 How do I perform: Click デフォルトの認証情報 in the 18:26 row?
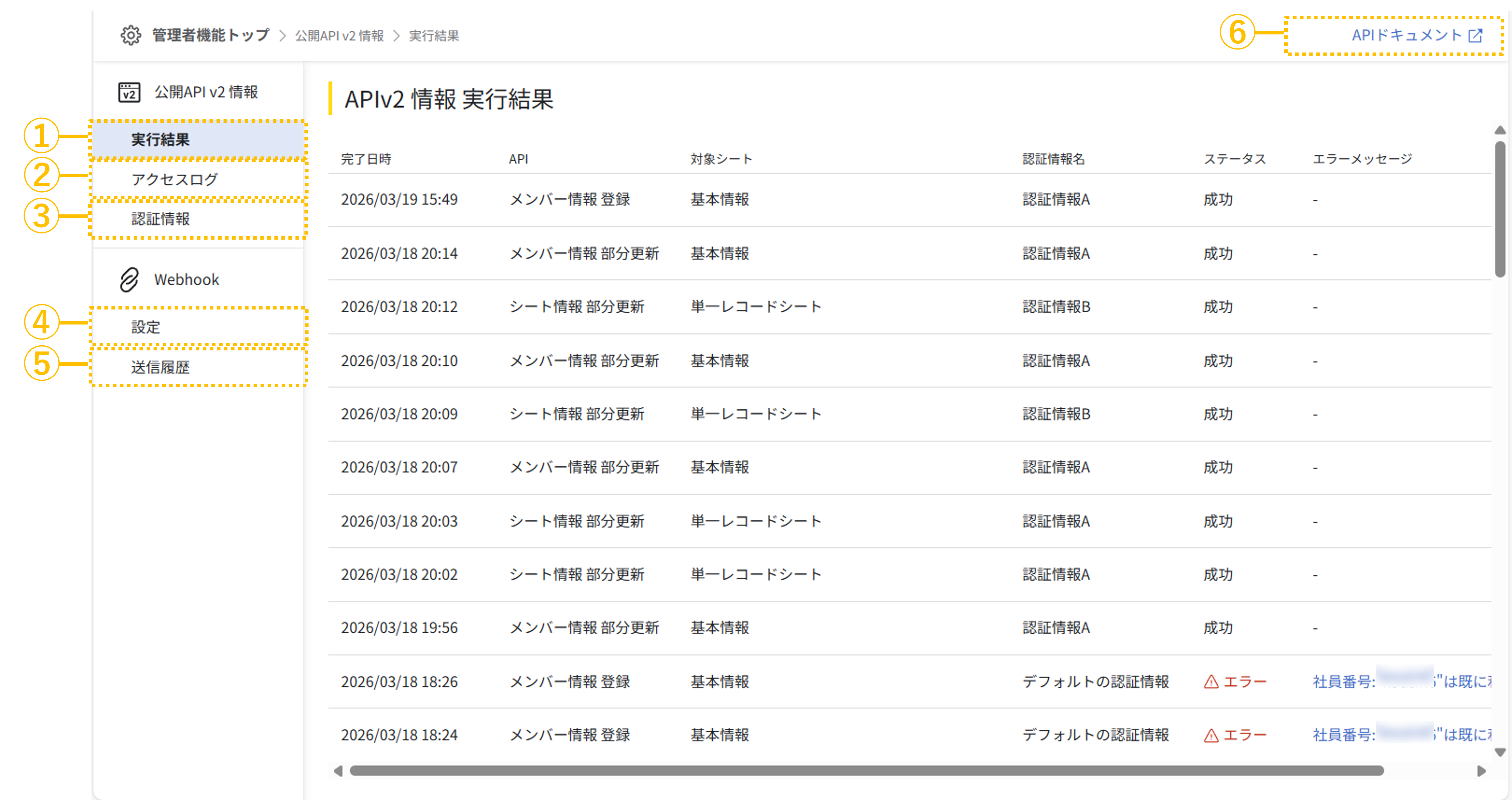click(x=1095, y=681)
